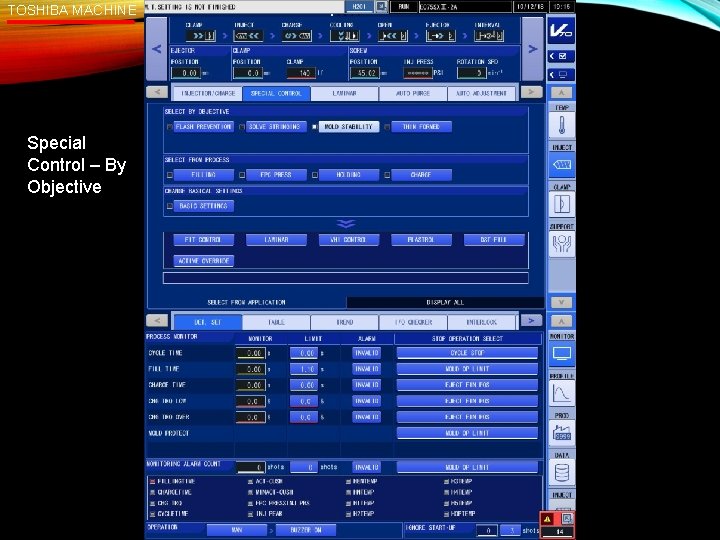Click the ACTIVE OVERRIDE button
The image size is (720, 540).
[203, 261]
